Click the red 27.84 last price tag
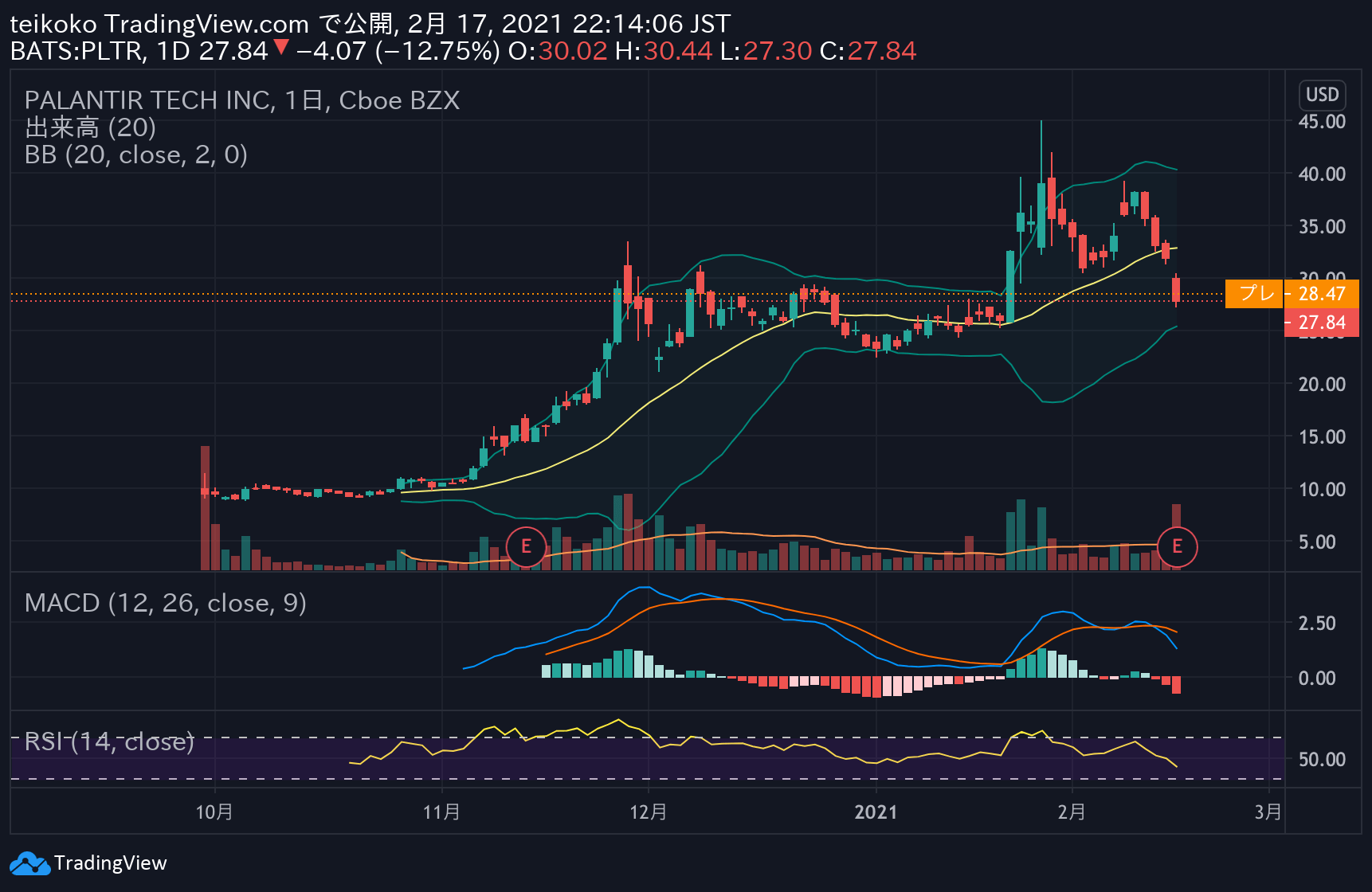Viewport: 1372px width, 892px height. [x=1321, y=323]
